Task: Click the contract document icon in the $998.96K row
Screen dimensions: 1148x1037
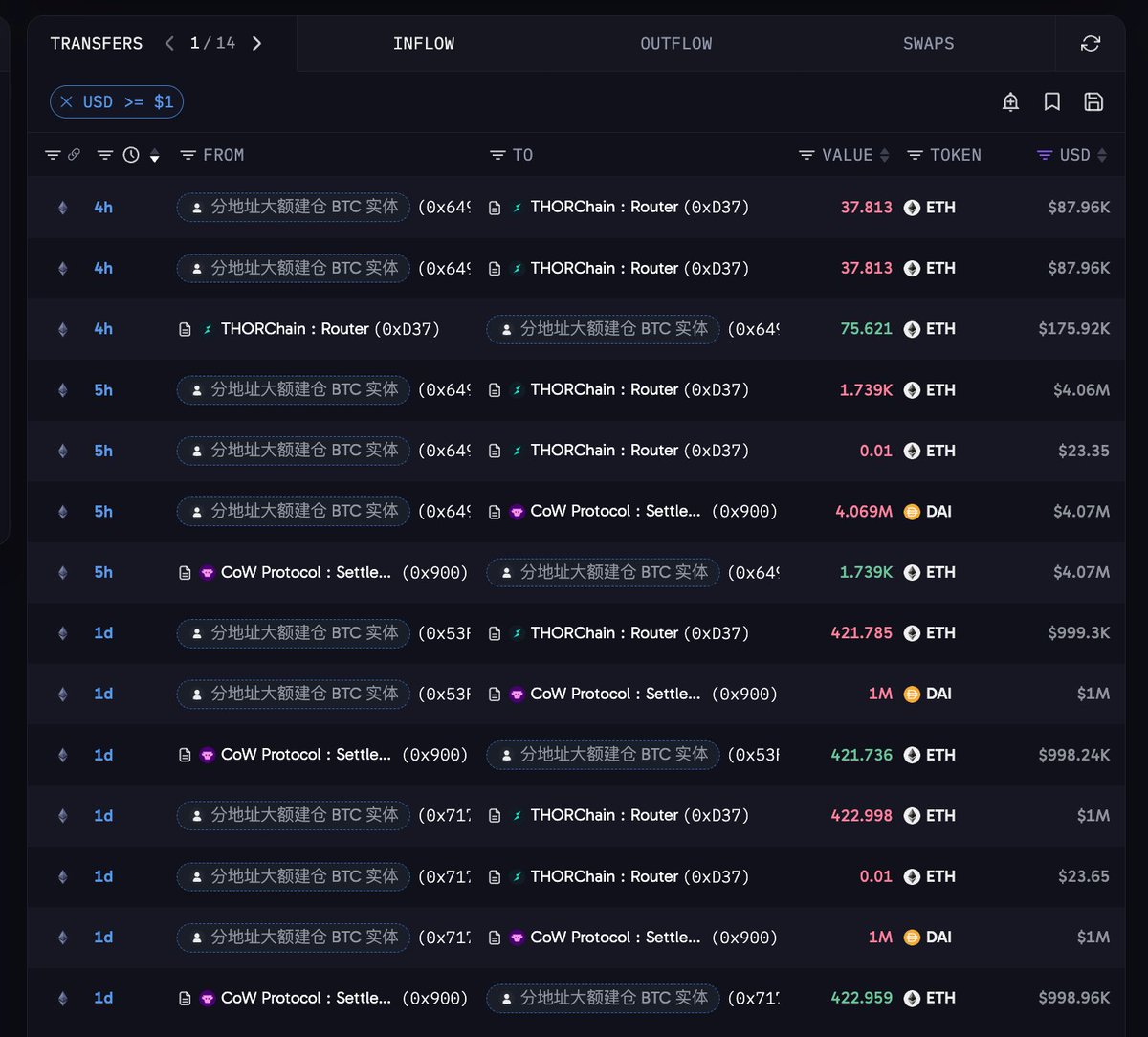Action: coord(186,998)
